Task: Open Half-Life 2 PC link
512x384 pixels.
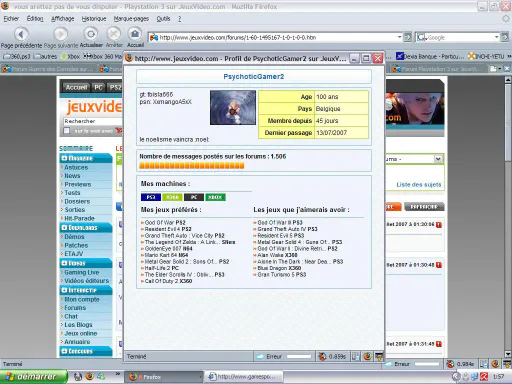Action: coord(162,268)
